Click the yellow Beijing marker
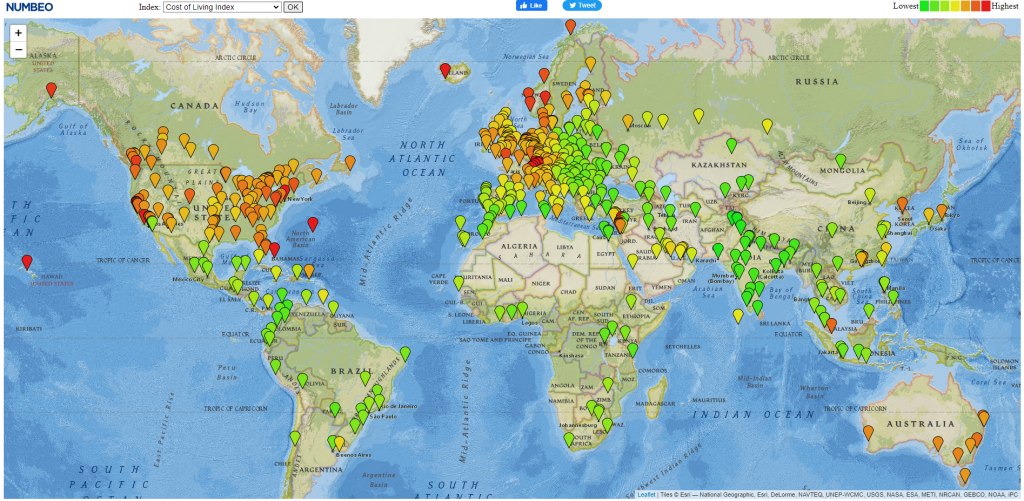 pos(870,195)
